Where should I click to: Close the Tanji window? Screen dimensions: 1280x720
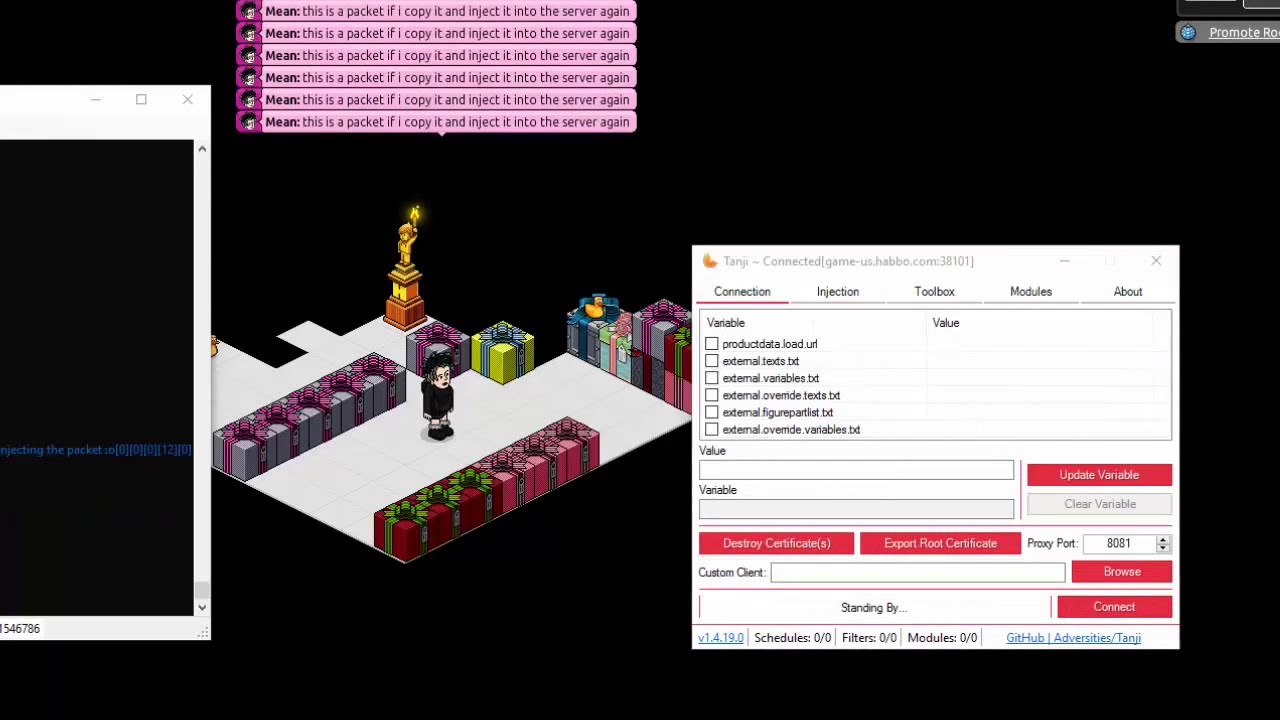(1156, 261)
